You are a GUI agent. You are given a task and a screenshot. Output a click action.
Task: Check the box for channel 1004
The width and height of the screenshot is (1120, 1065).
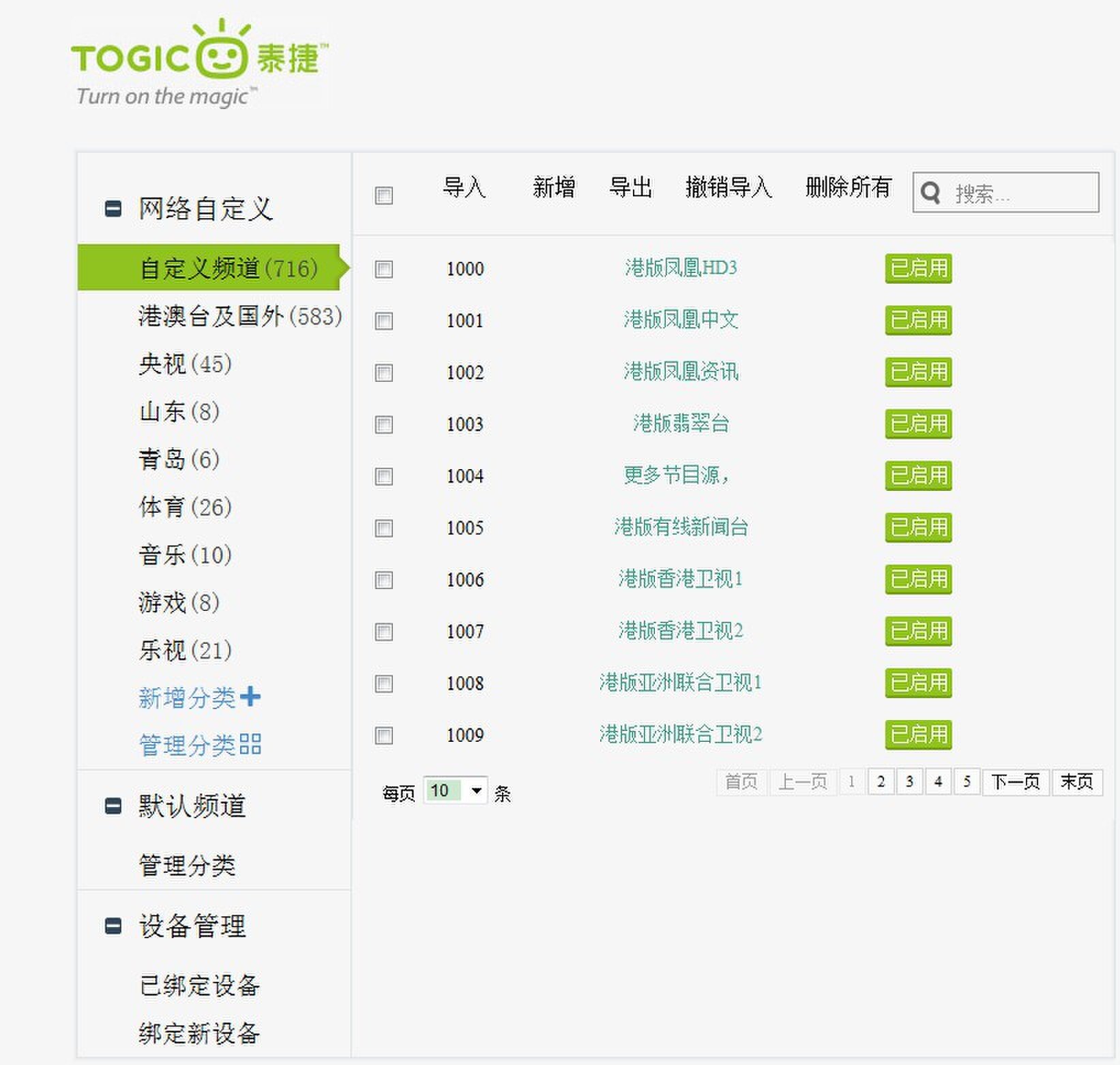coord(384,476)
